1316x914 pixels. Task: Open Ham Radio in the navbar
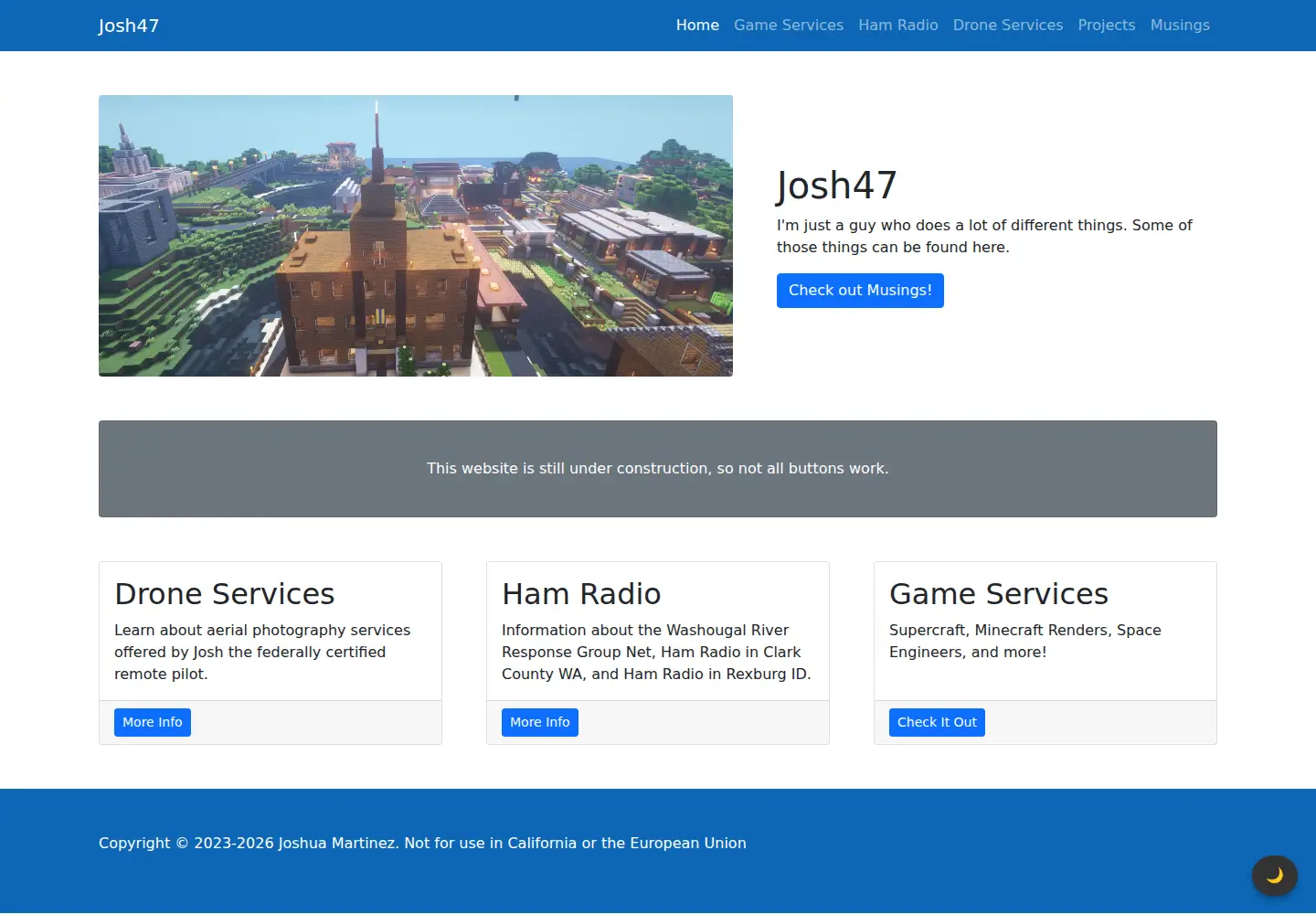point(898,26)
